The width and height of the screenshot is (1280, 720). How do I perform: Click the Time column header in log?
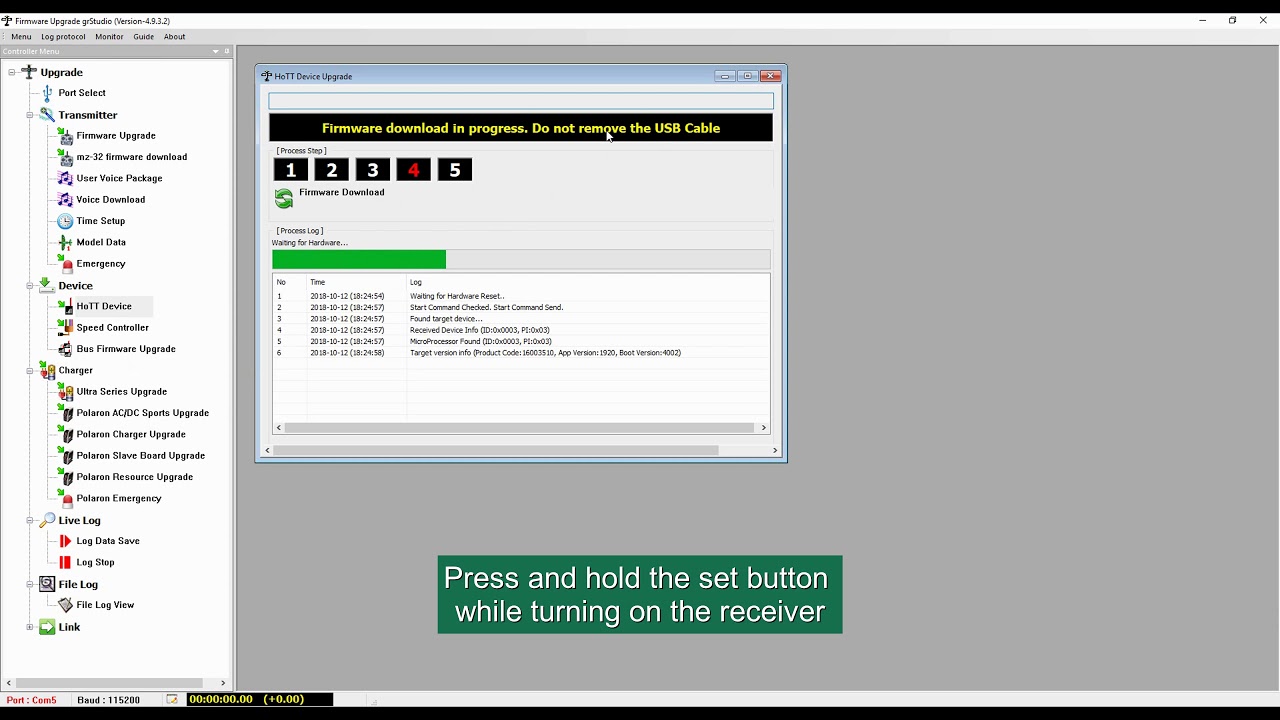click(x=317, y=282)
